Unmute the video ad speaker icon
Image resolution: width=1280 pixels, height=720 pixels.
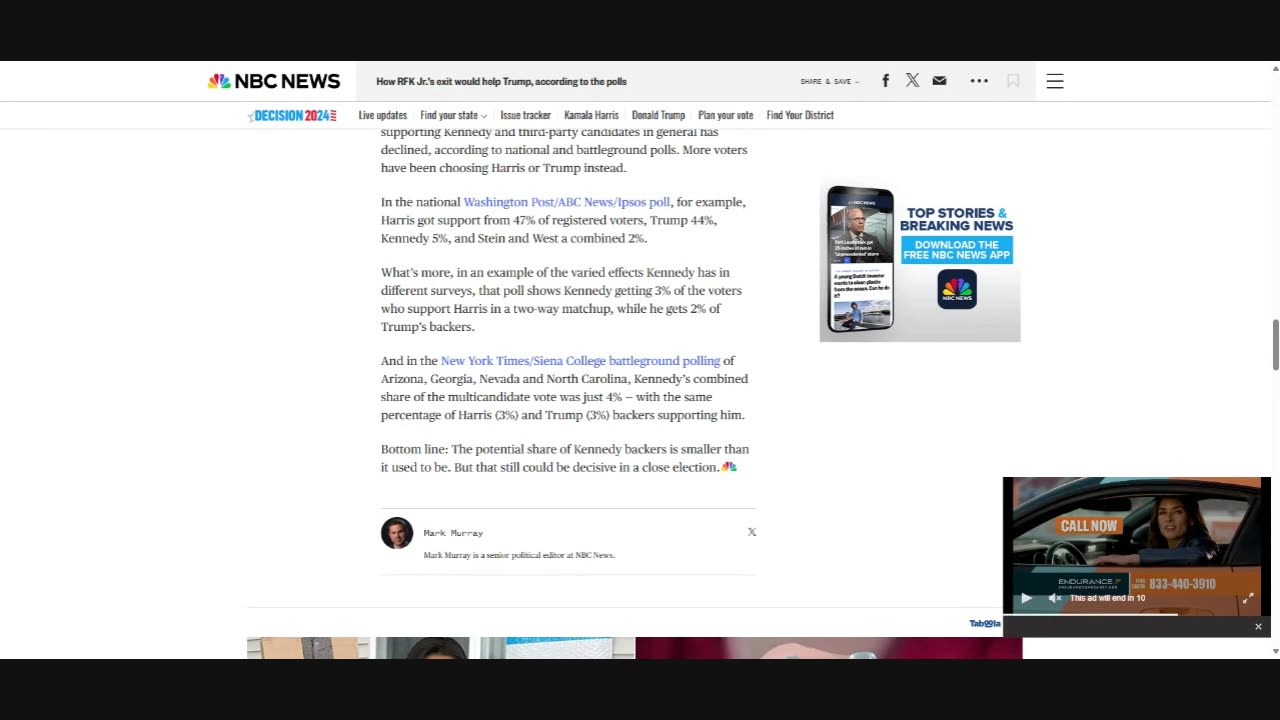(1054, 598)
